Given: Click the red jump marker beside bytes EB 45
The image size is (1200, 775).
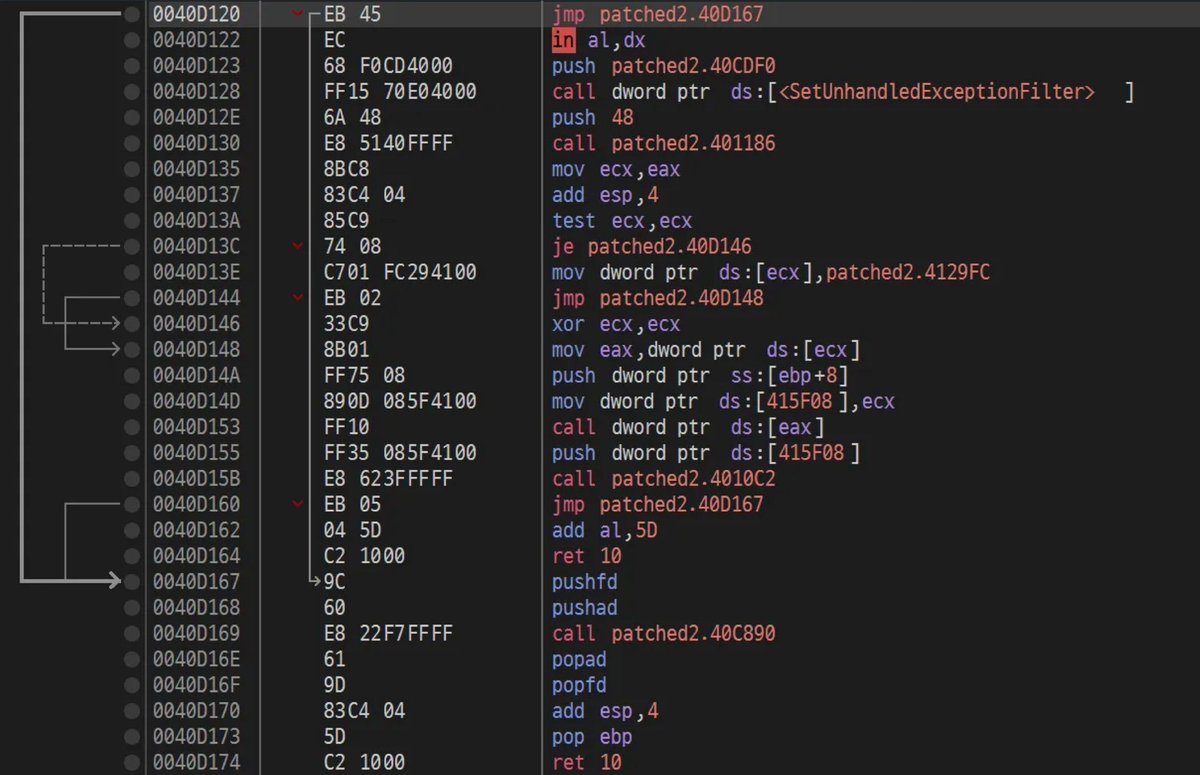Looking at the screenshot, I should [296, 15].
